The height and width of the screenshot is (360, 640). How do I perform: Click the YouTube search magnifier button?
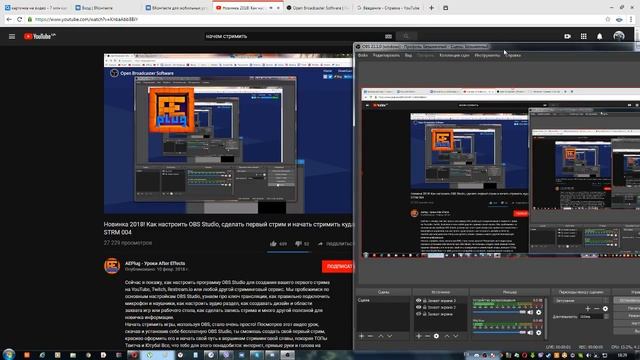pyautogui.click(x=406, y=36)
